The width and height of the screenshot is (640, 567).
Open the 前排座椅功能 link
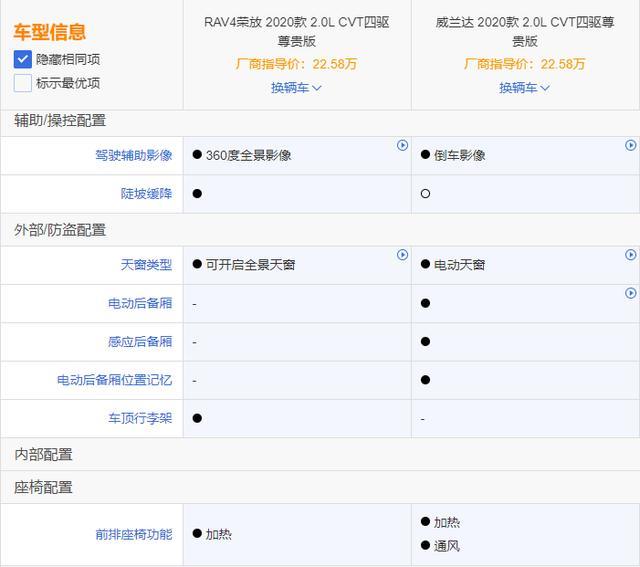point(134,534)
